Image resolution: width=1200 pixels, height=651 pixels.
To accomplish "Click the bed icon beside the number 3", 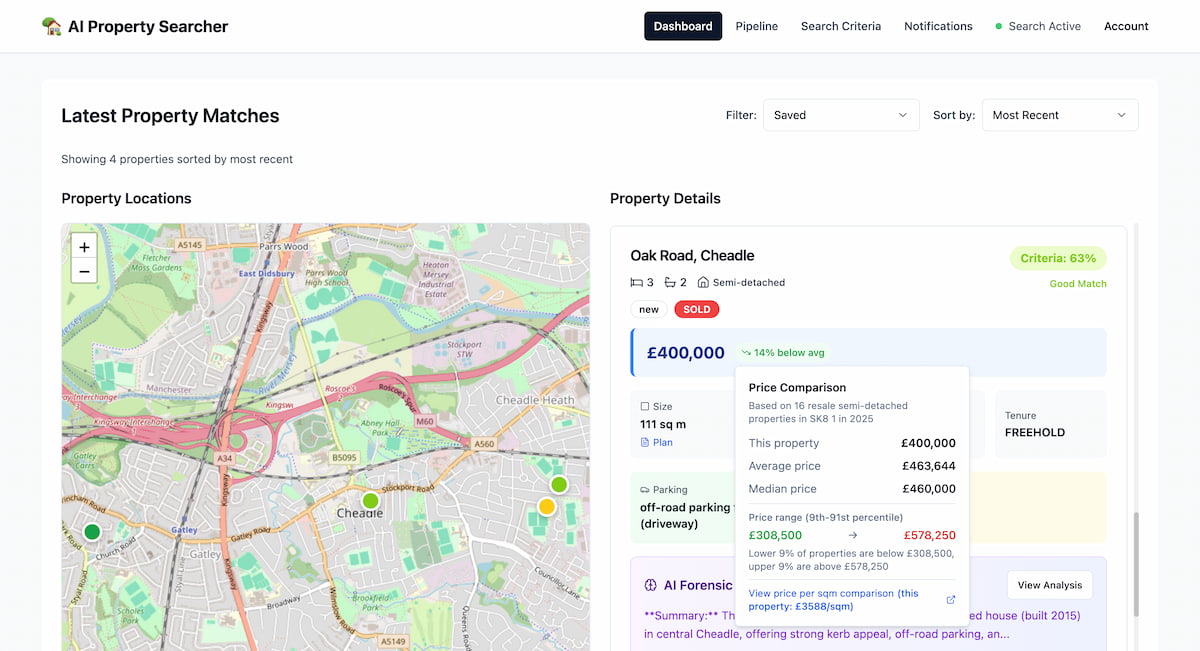I will [x=639, y=282].
